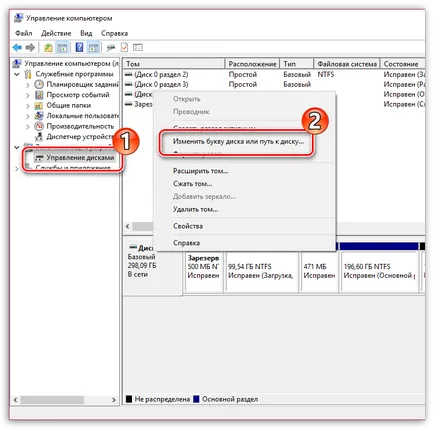Viewport: 434px width, 429px height.
Task: Click the Файловая система column header
Action: [347, 64]
